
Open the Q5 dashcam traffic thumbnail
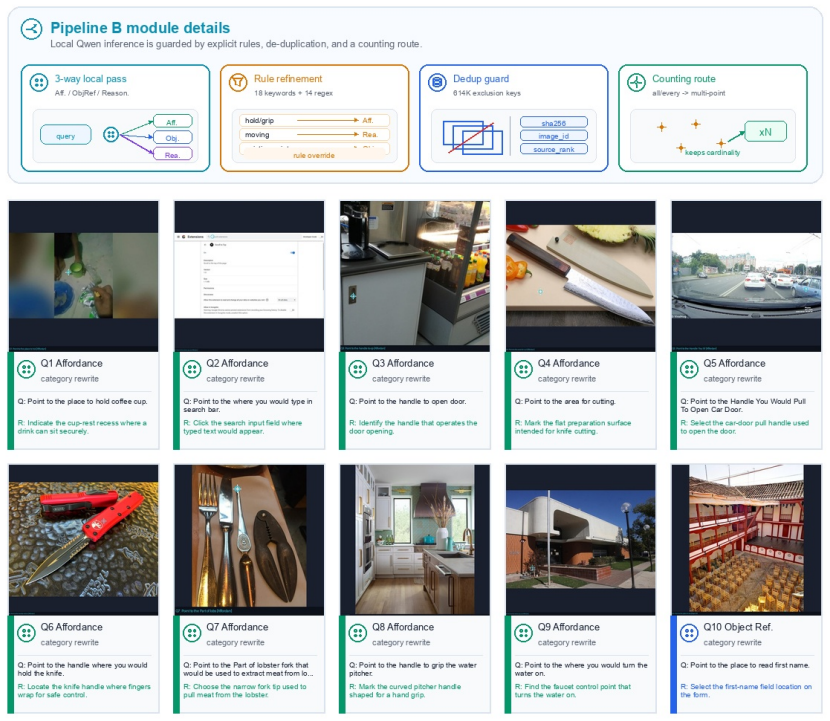point(746,275)
